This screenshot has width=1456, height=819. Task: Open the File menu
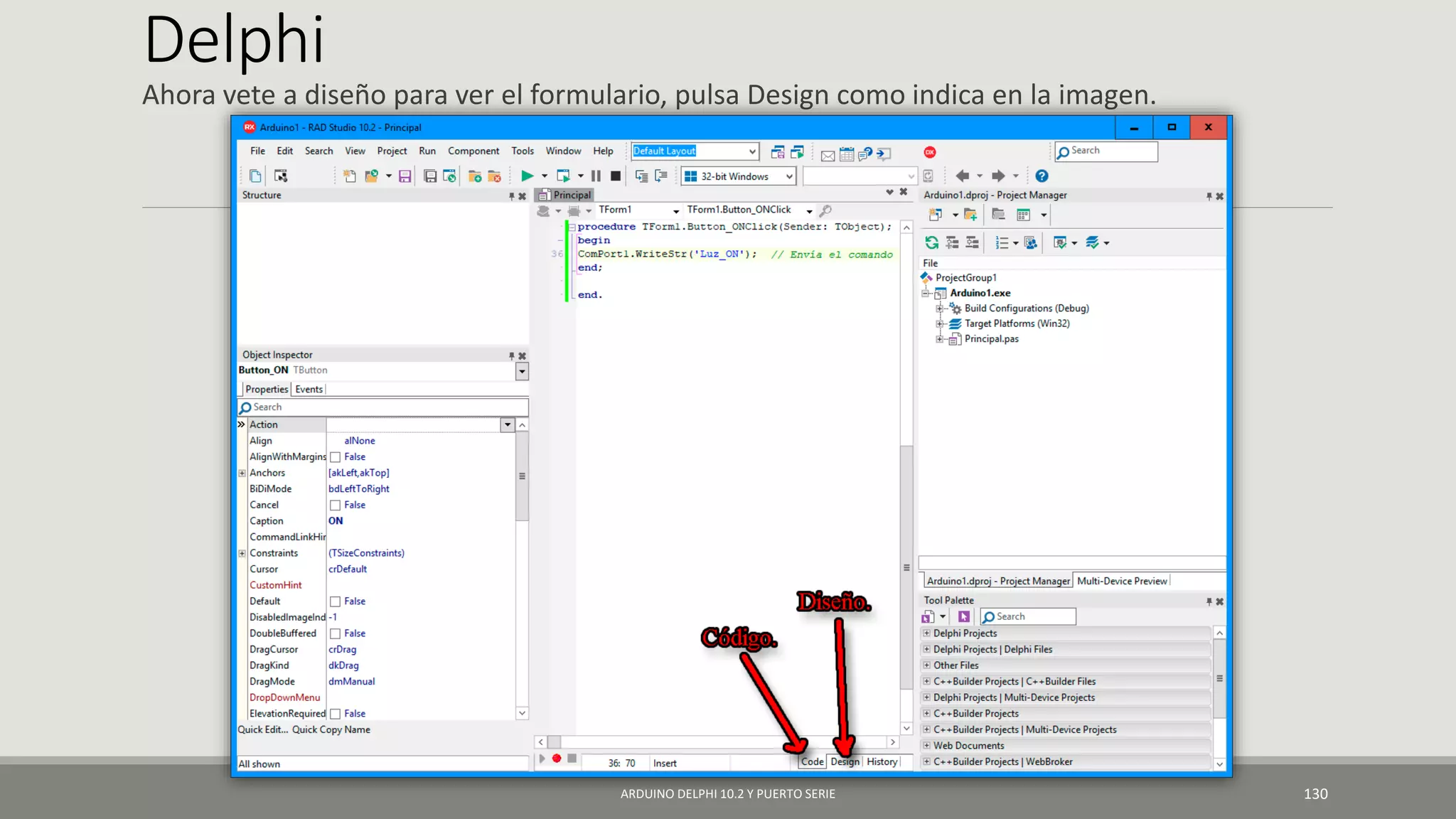coord(257,151)
